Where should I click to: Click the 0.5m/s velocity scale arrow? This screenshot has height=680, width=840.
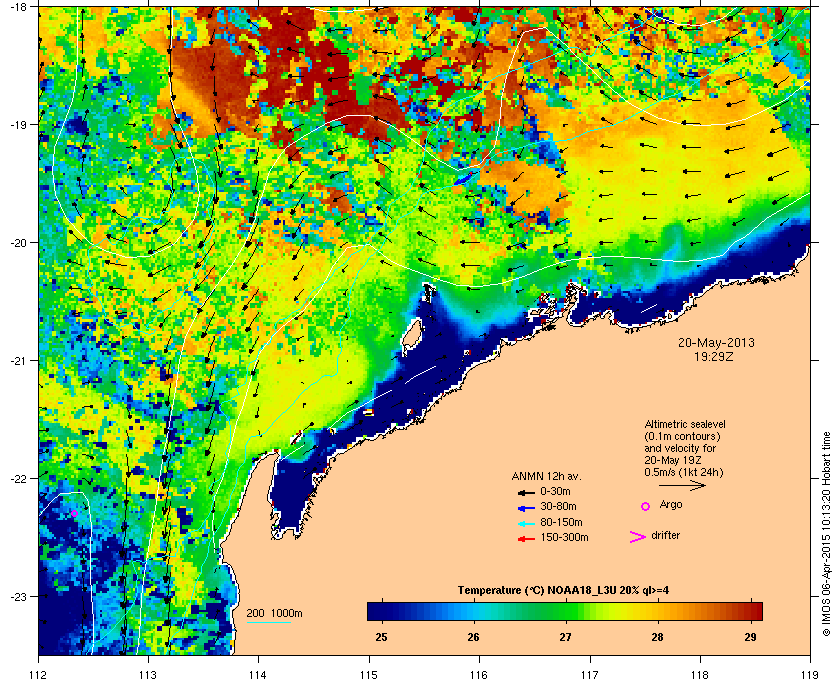coord(682,486)
